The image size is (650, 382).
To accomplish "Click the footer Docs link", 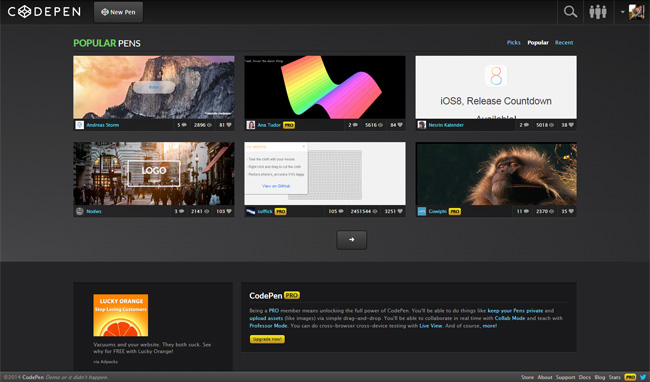I will [585, 377].
